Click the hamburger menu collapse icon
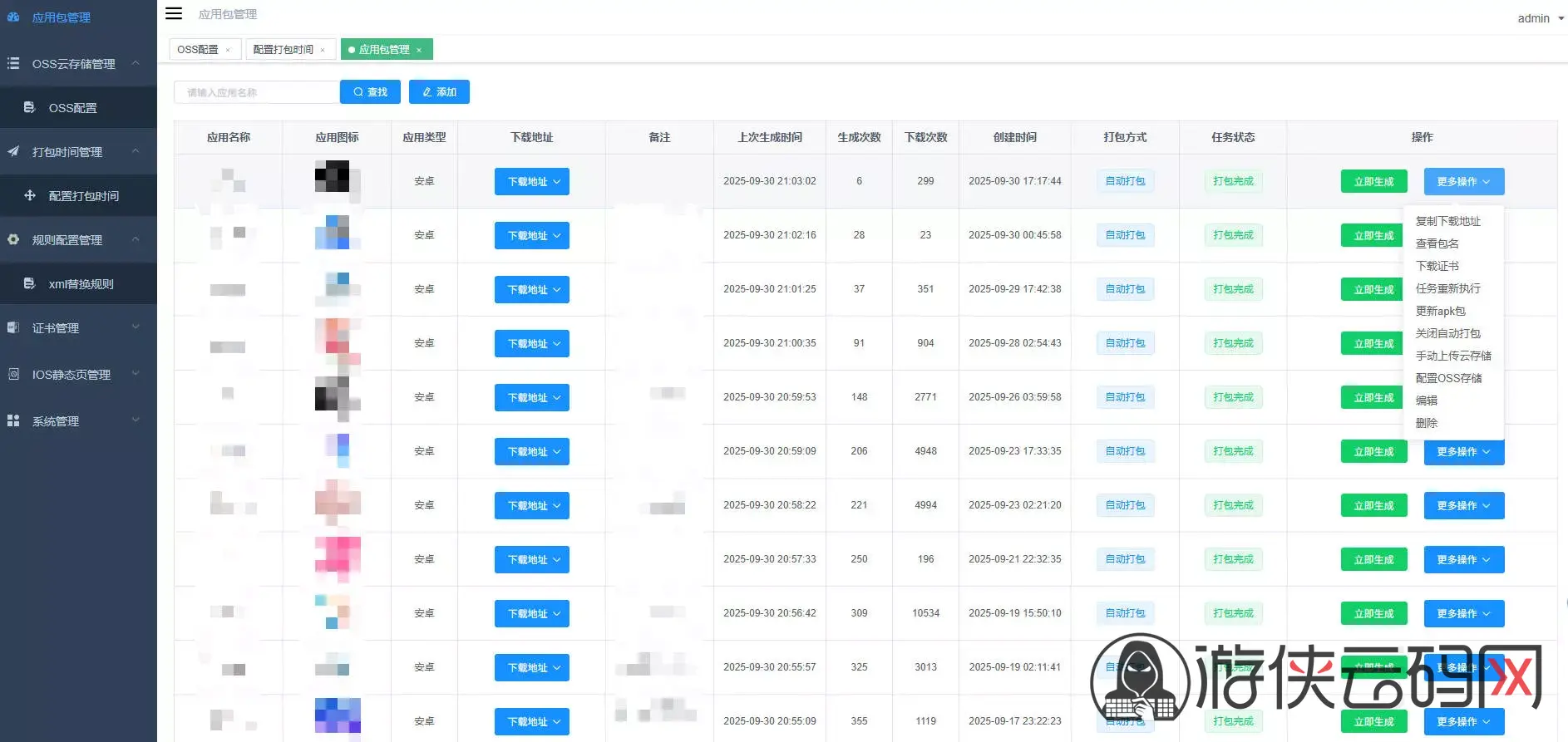 [174, 13]
